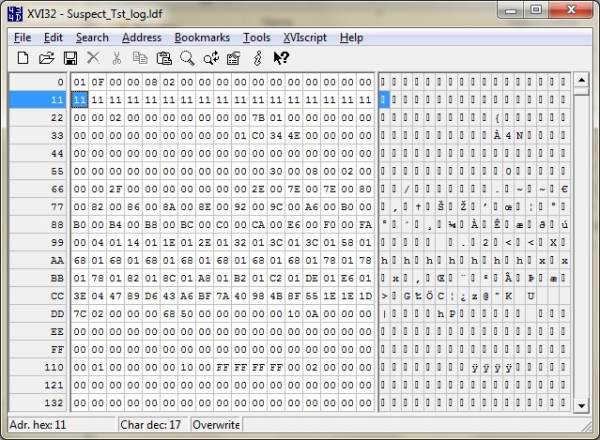Toggle the Overwrite mode status indicator
Image resolution: width=600 pixels, height=440 pixels.
pos(216,425)
